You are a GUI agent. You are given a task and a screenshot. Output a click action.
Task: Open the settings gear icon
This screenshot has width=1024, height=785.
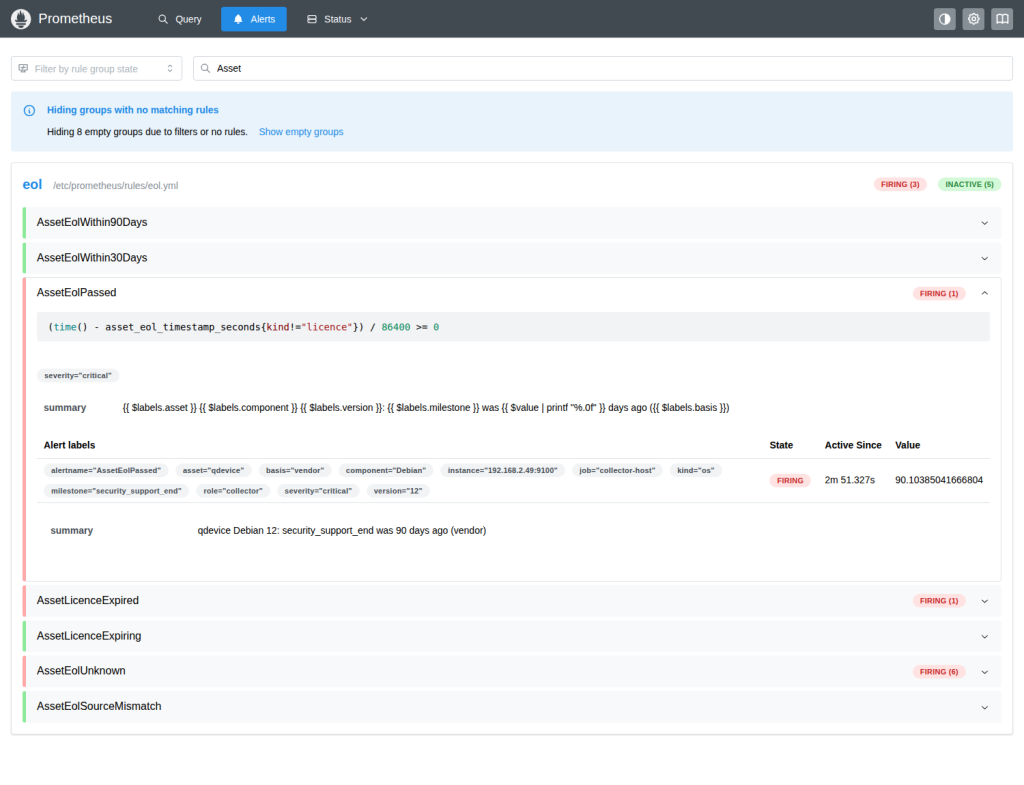point(973,19)
